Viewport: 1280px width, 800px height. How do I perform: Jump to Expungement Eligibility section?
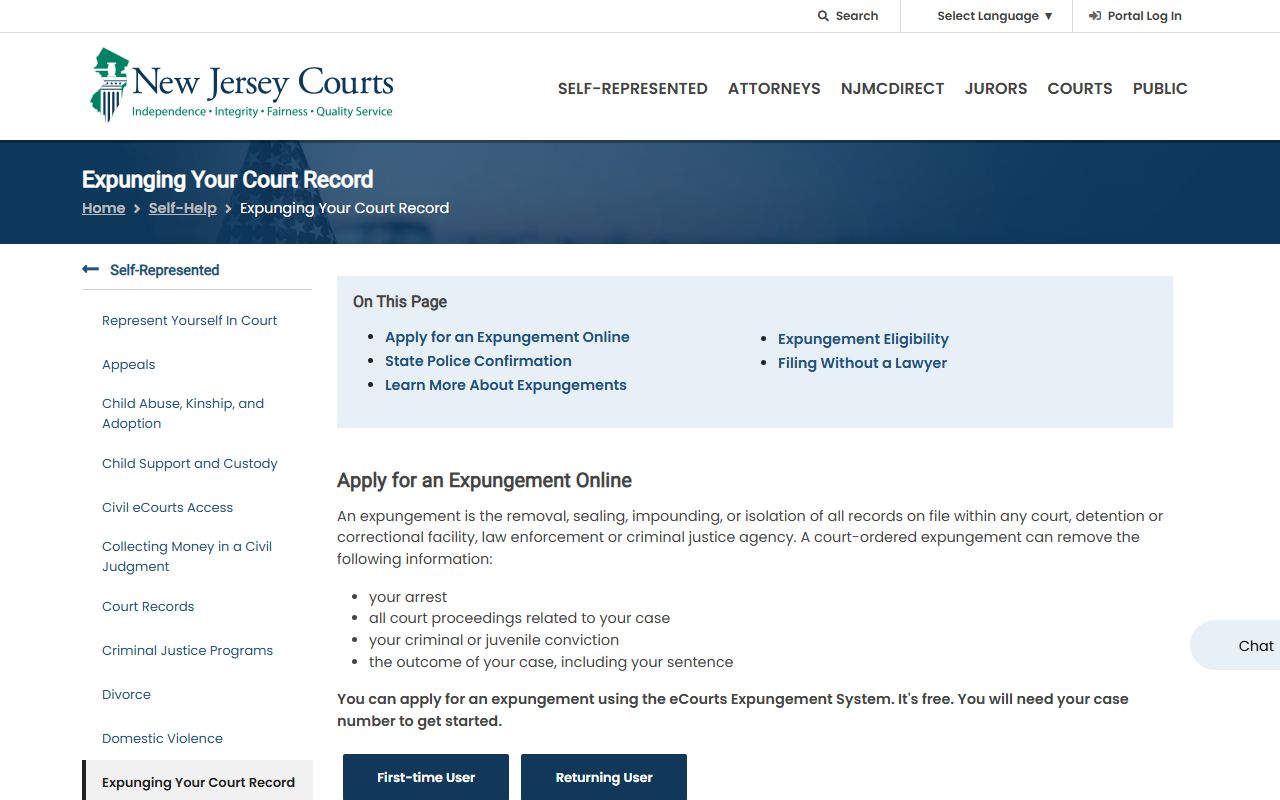863,339
